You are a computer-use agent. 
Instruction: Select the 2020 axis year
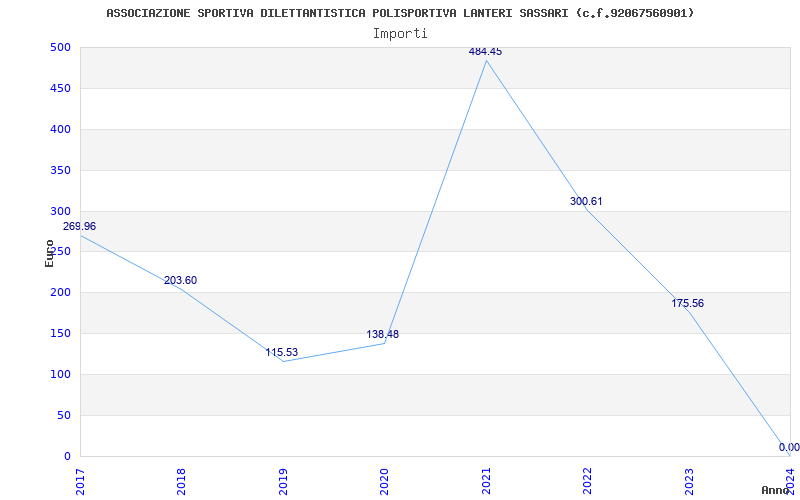coord(385,481)
